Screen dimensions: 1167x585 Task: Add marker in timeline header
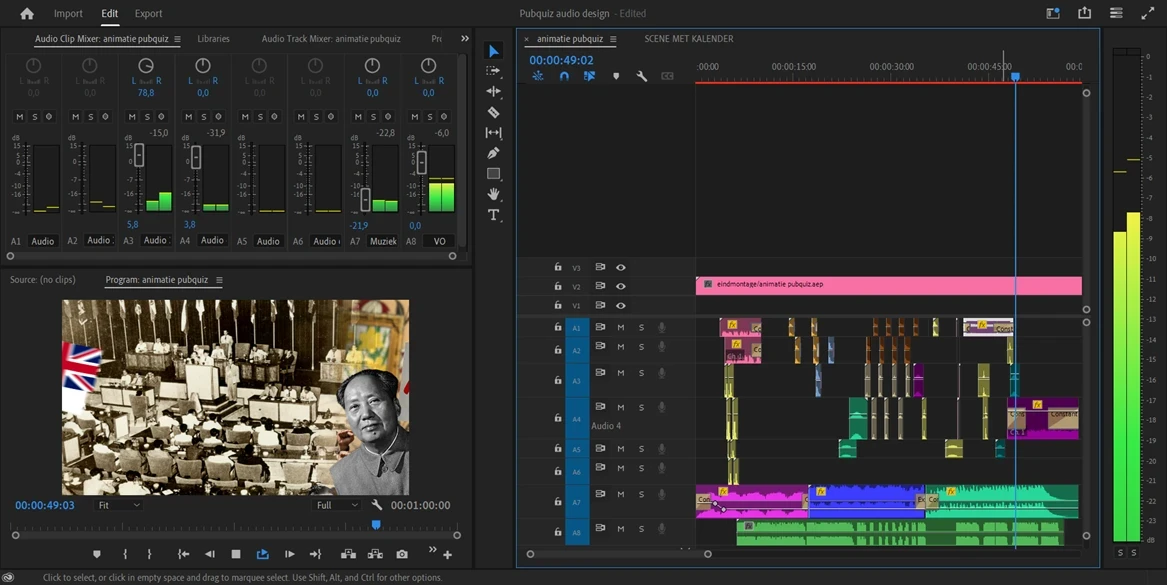pyautogui.click(x=616, y=76)
